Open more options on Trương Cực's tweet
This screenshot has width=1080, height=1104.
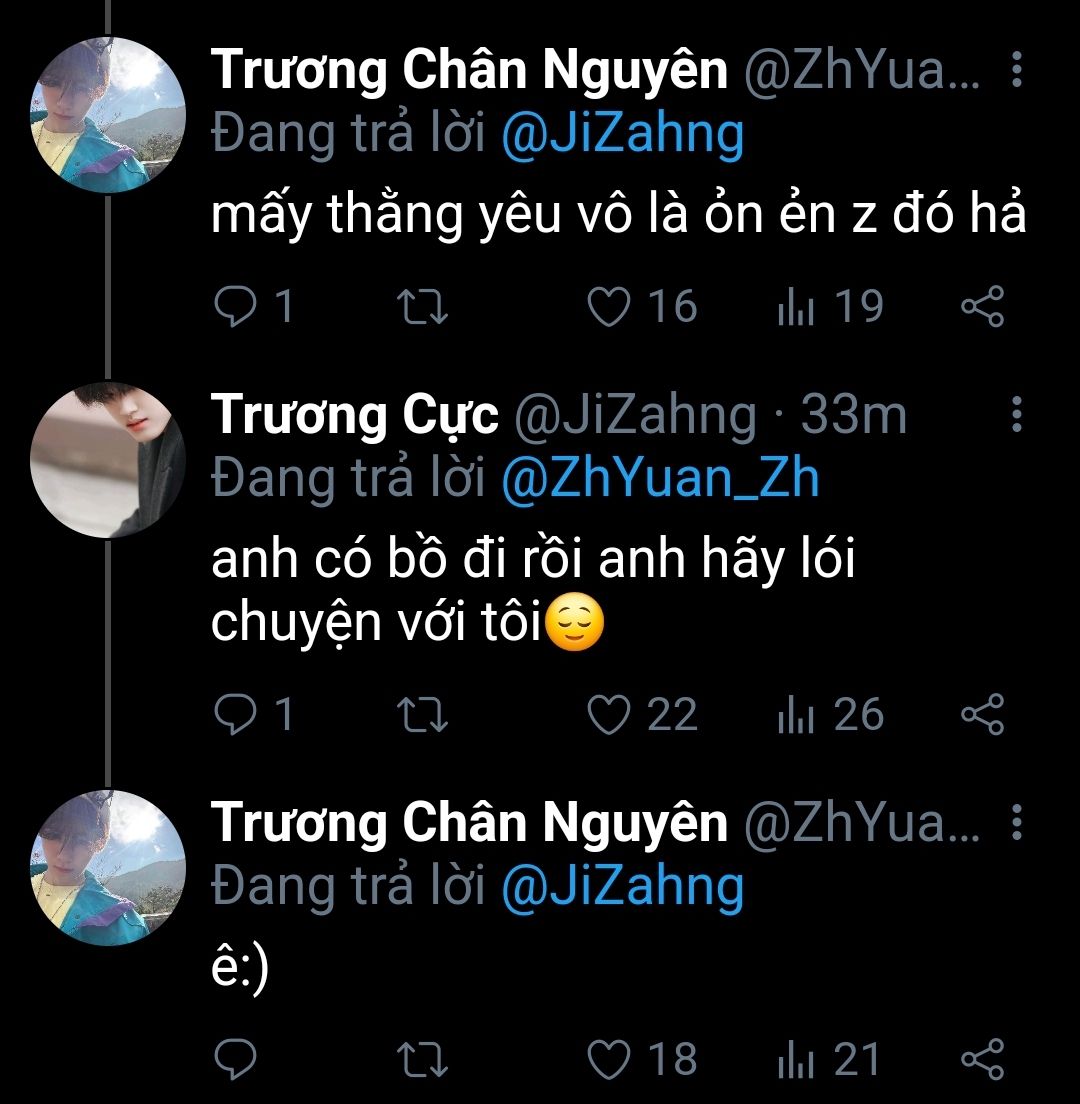click(1016, 414)
